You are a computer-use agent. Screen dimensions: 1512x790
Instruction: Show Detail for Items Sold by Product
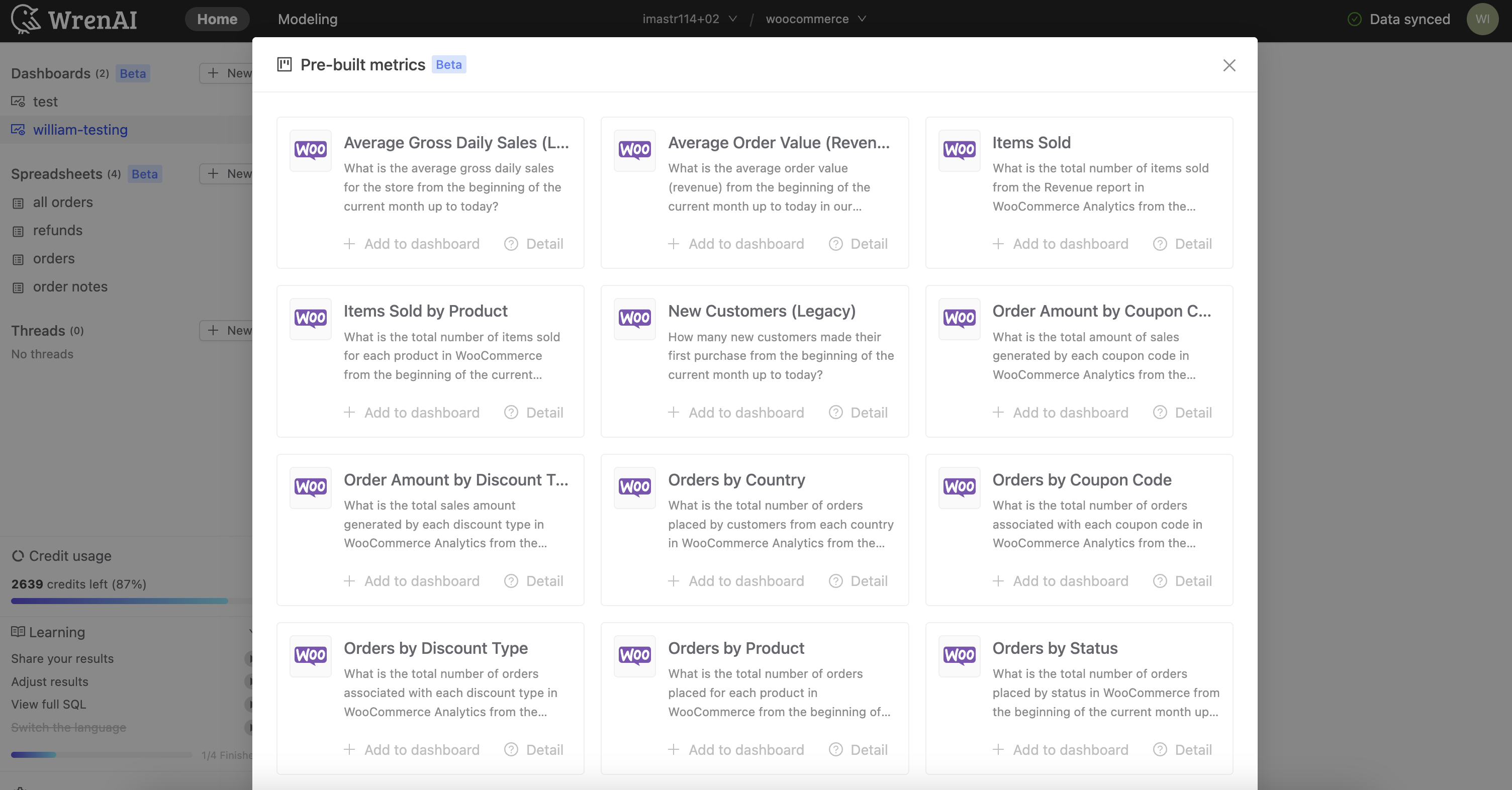533,413
